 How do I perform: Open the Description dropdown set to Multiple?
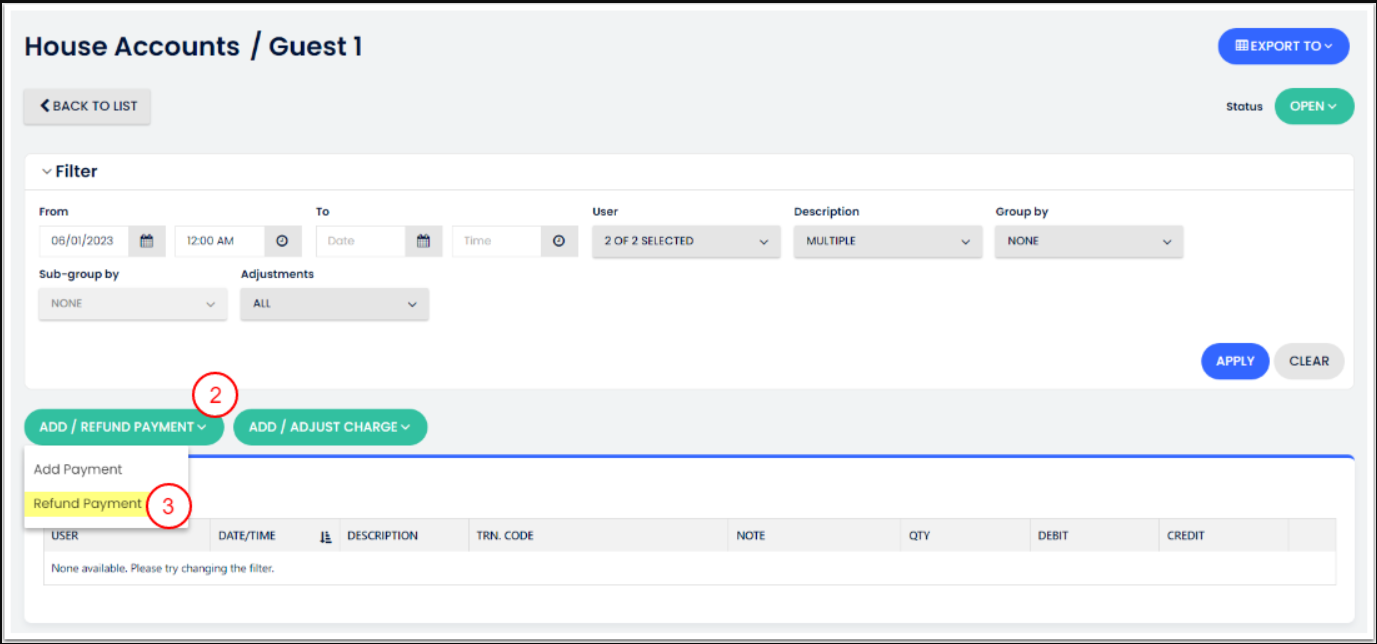click(x=887, y=241)
